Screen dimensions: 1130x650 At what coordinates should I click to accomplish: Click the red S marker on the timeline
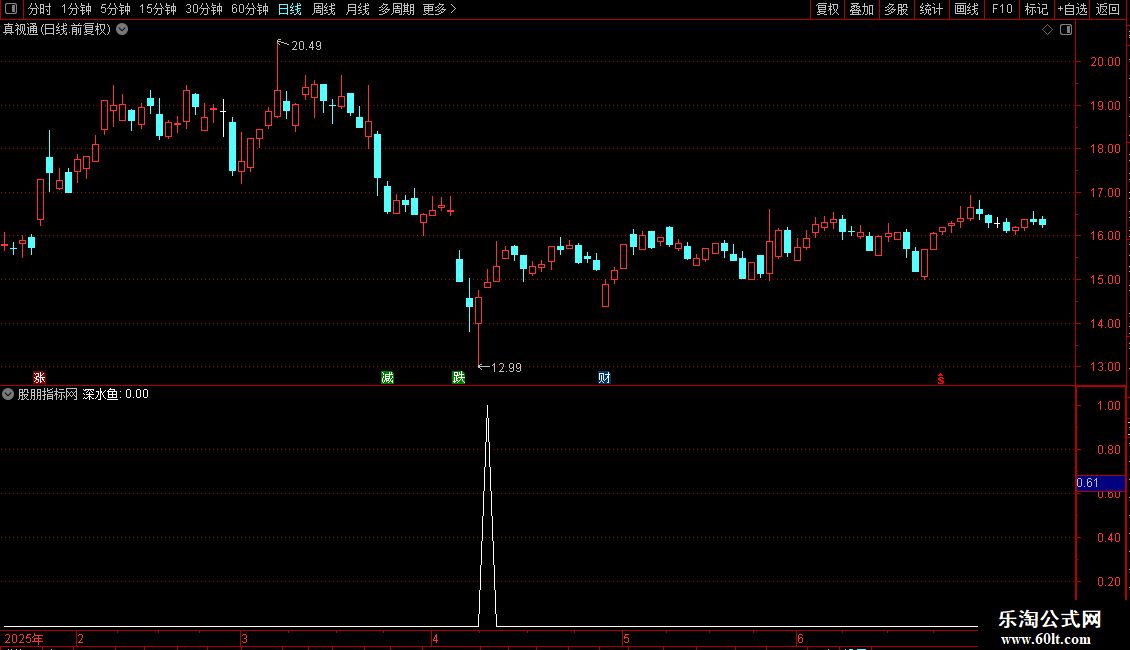940,378
